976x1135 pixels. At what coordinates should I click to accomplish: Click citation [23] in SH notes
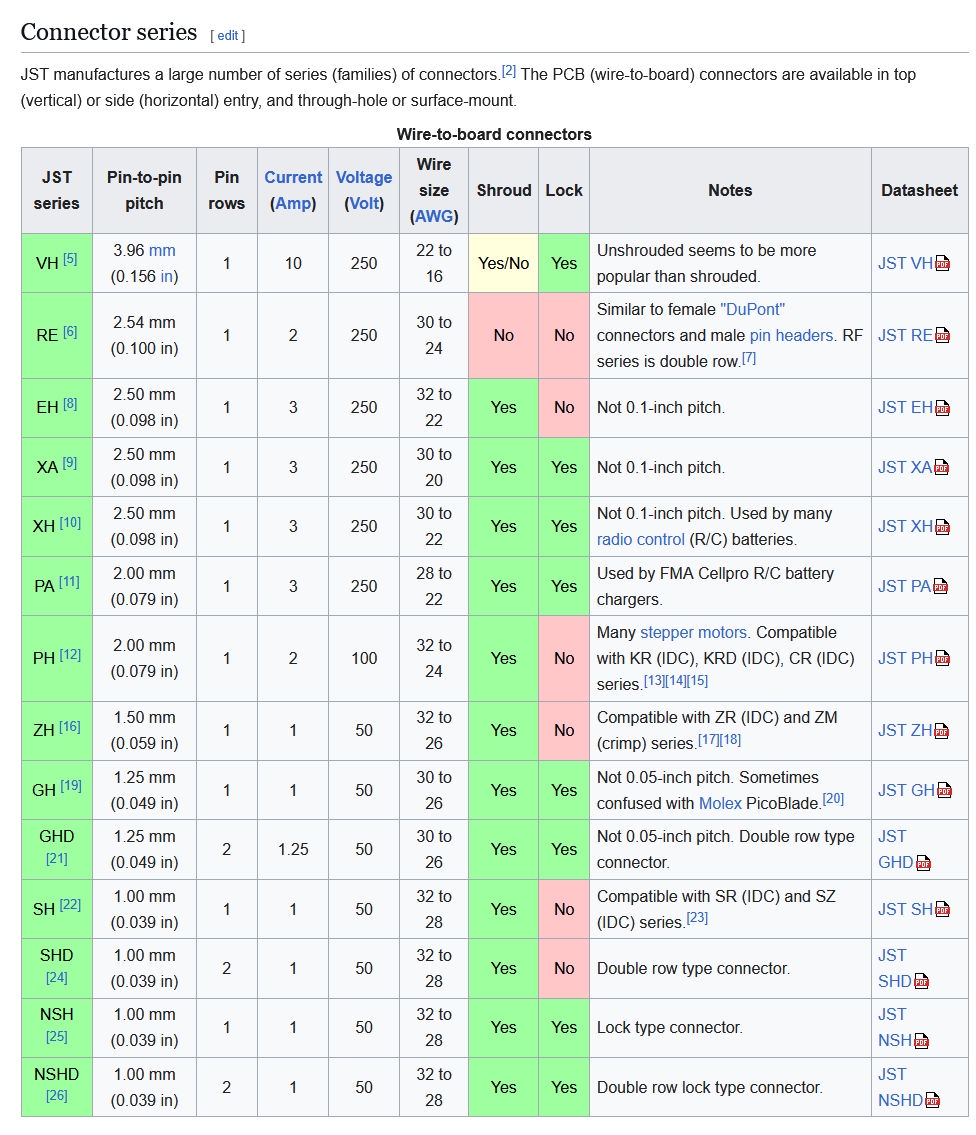pyautogui.click(x=697, y=918)
